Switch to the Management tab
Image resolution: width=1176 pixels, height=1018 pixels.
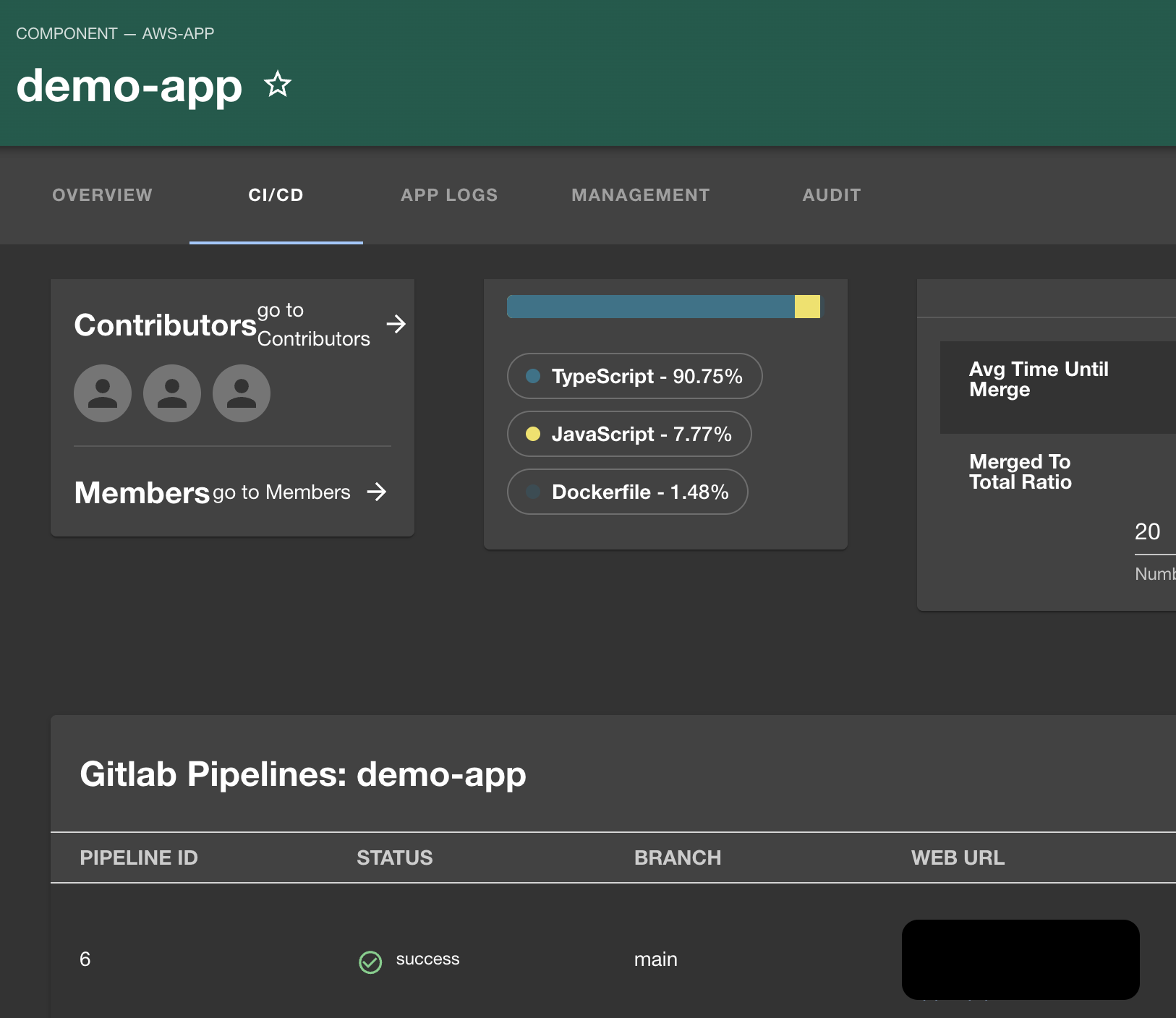click(x=640, y=194)
